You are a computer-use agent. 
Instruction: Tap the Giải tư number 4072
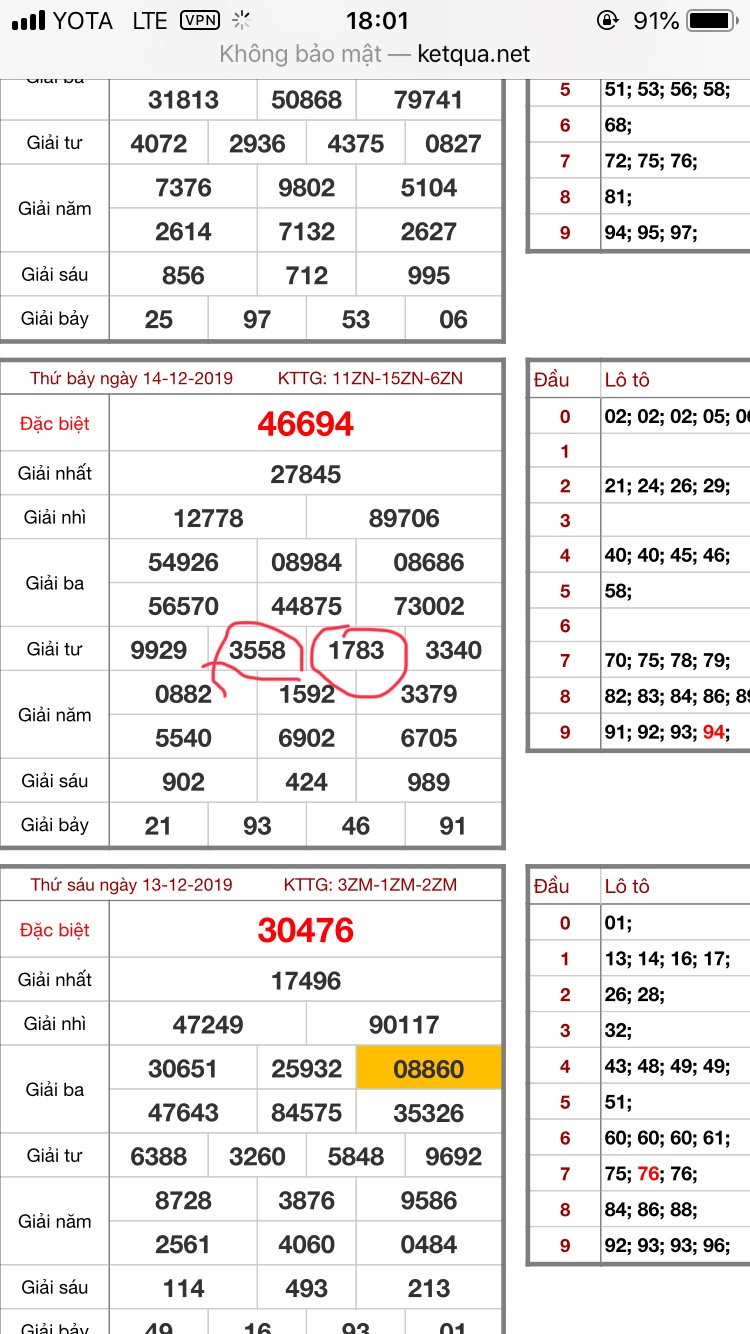point(159,144)
